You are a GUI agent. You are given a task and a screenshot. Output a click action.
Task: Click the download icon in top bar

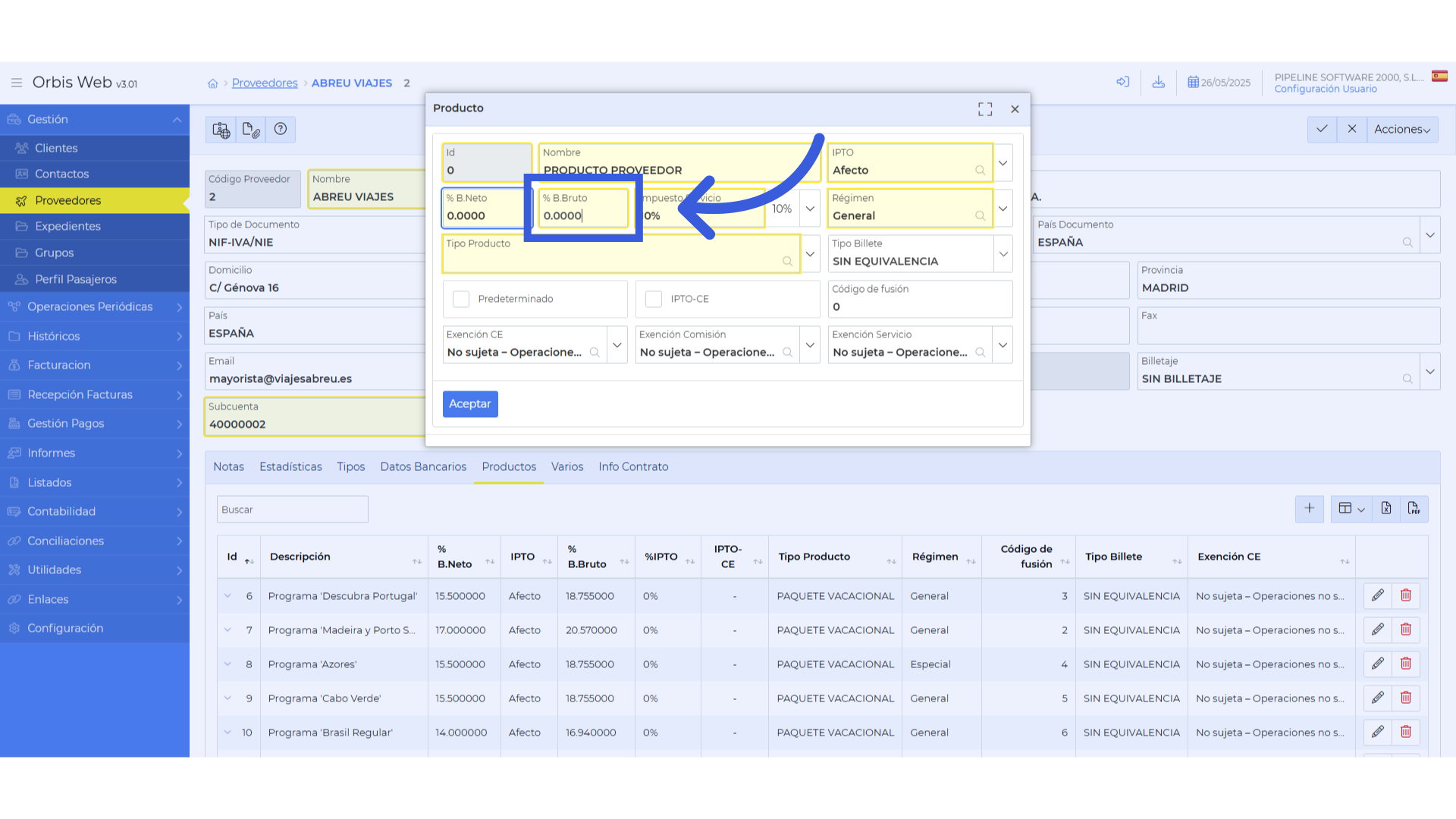coord(1159,82)
